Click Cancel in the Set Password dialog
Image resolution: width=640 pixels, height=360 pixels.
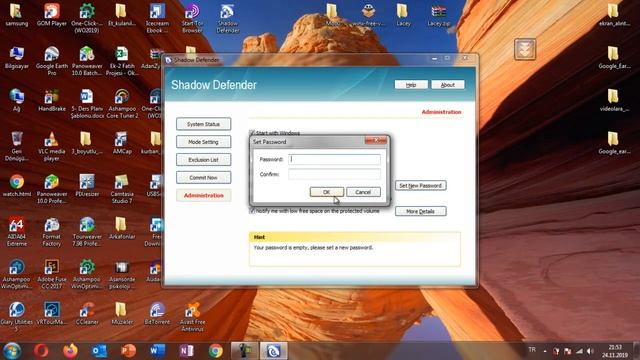[x=363, y=192]
